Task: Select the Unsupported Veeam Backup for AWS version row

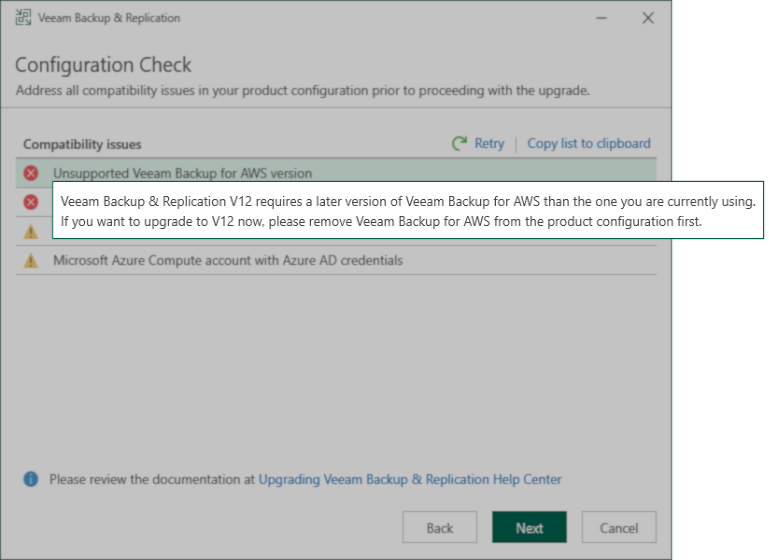Action: coord(336,173)
